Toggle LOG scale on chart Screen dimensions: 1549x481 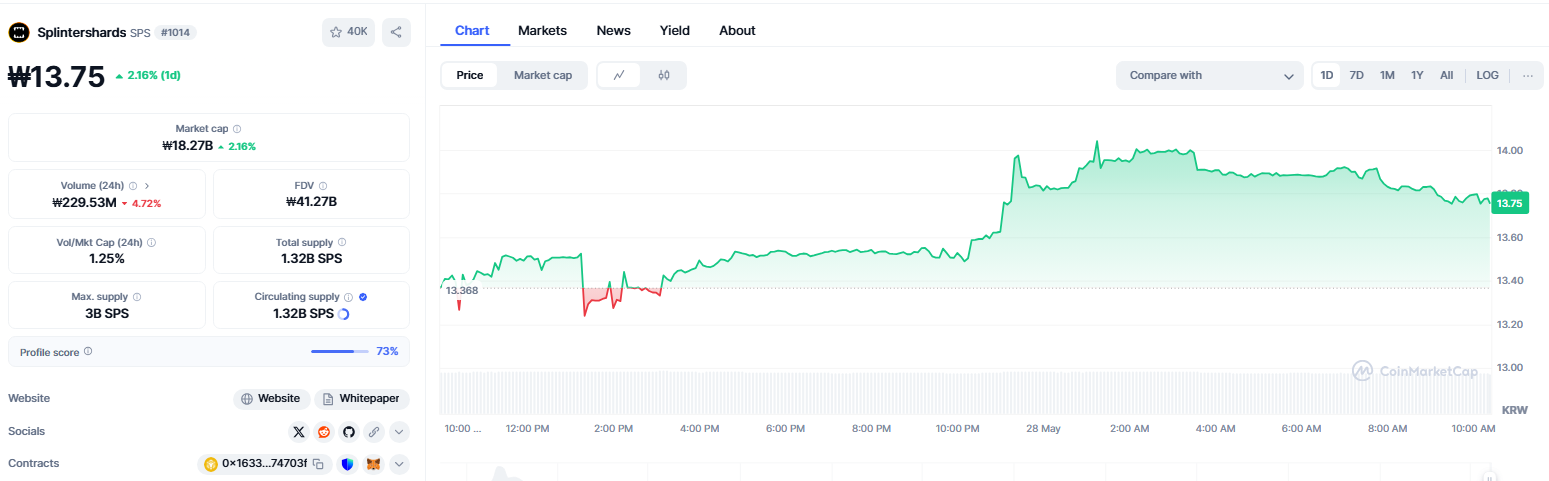[x=1488, y=75]
